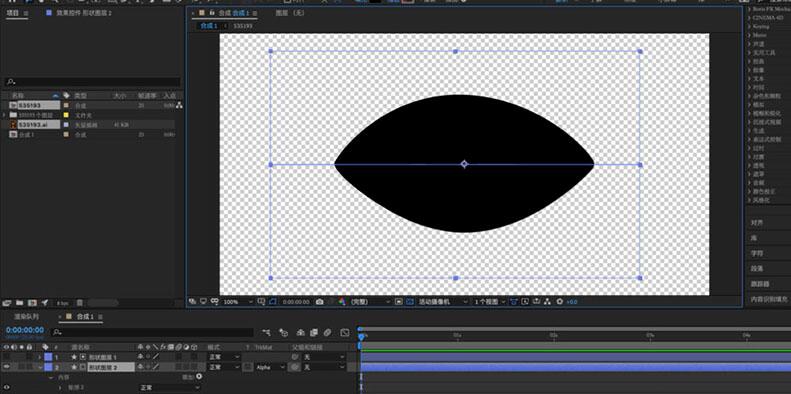Open the composition mini-flowchart icon in the timeline
The height and width of the screenshot is (394, 791).
[266, 332]
